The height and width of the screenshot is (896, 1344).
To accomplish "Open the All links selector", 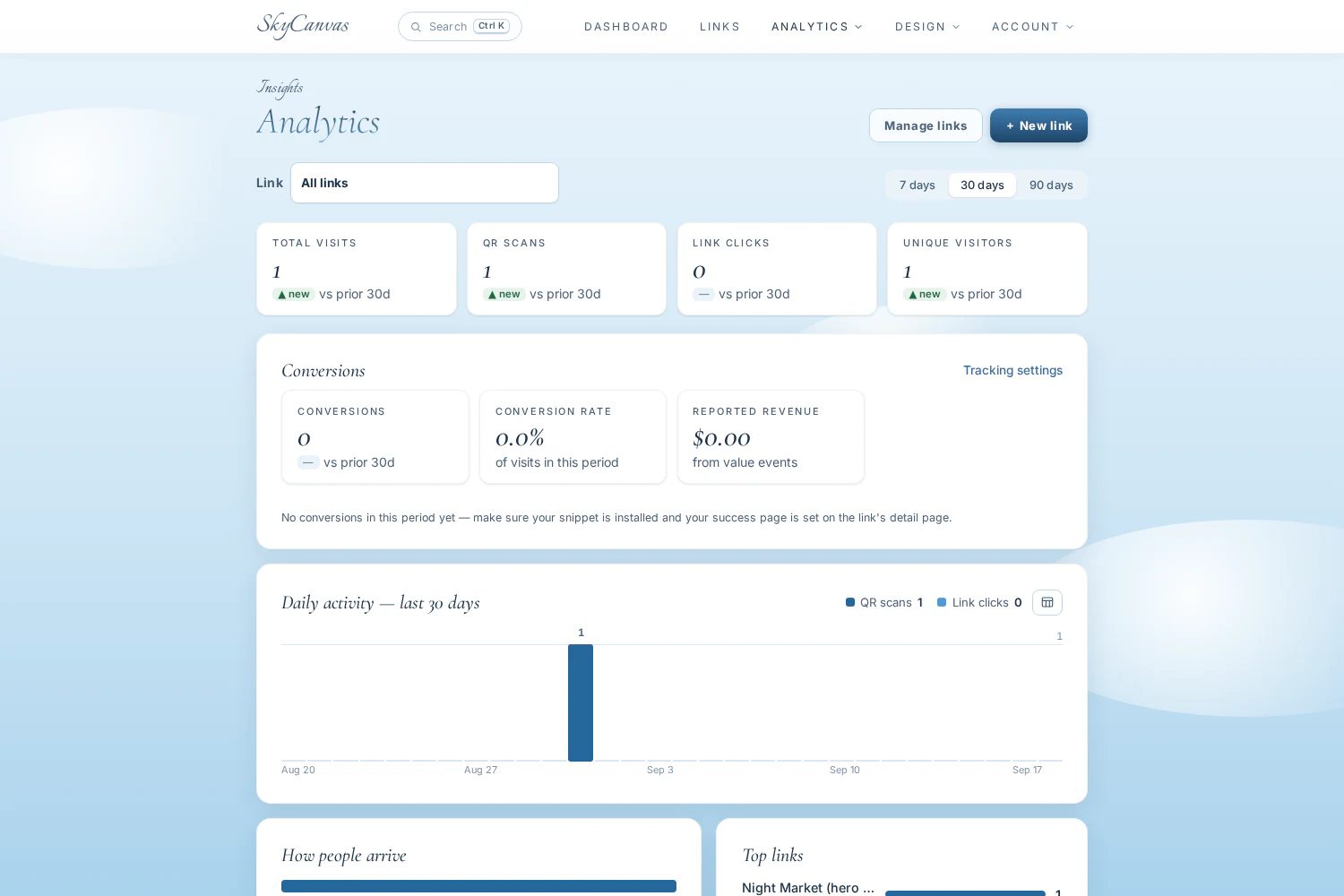I will (x=425, y=183).
